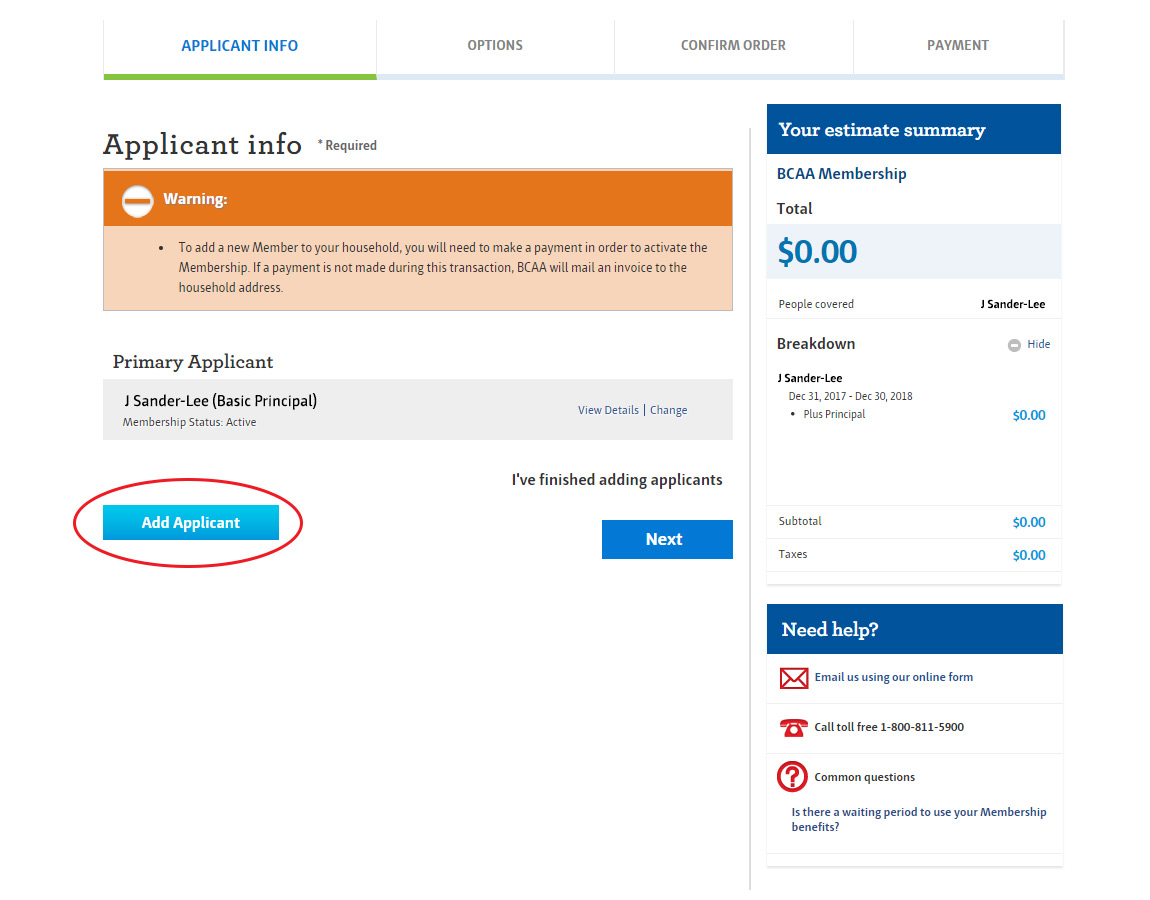
Task: Switch to the Applicant Info tab
Action: (240, 46)
